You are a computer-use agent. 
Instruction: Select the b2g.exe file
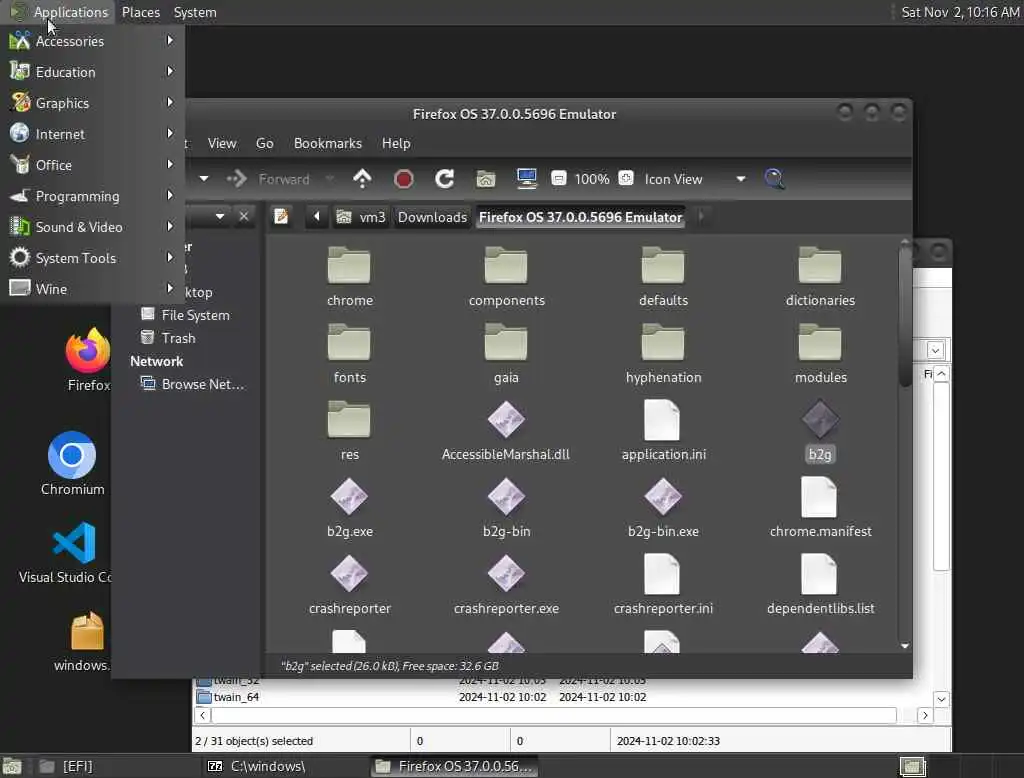[x=350, y=508]
